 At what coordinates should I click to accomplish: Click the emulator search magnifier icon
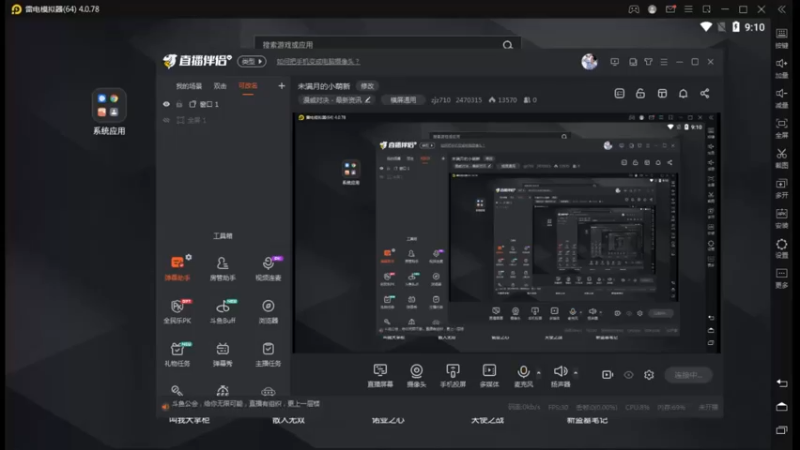click(508, 45)
